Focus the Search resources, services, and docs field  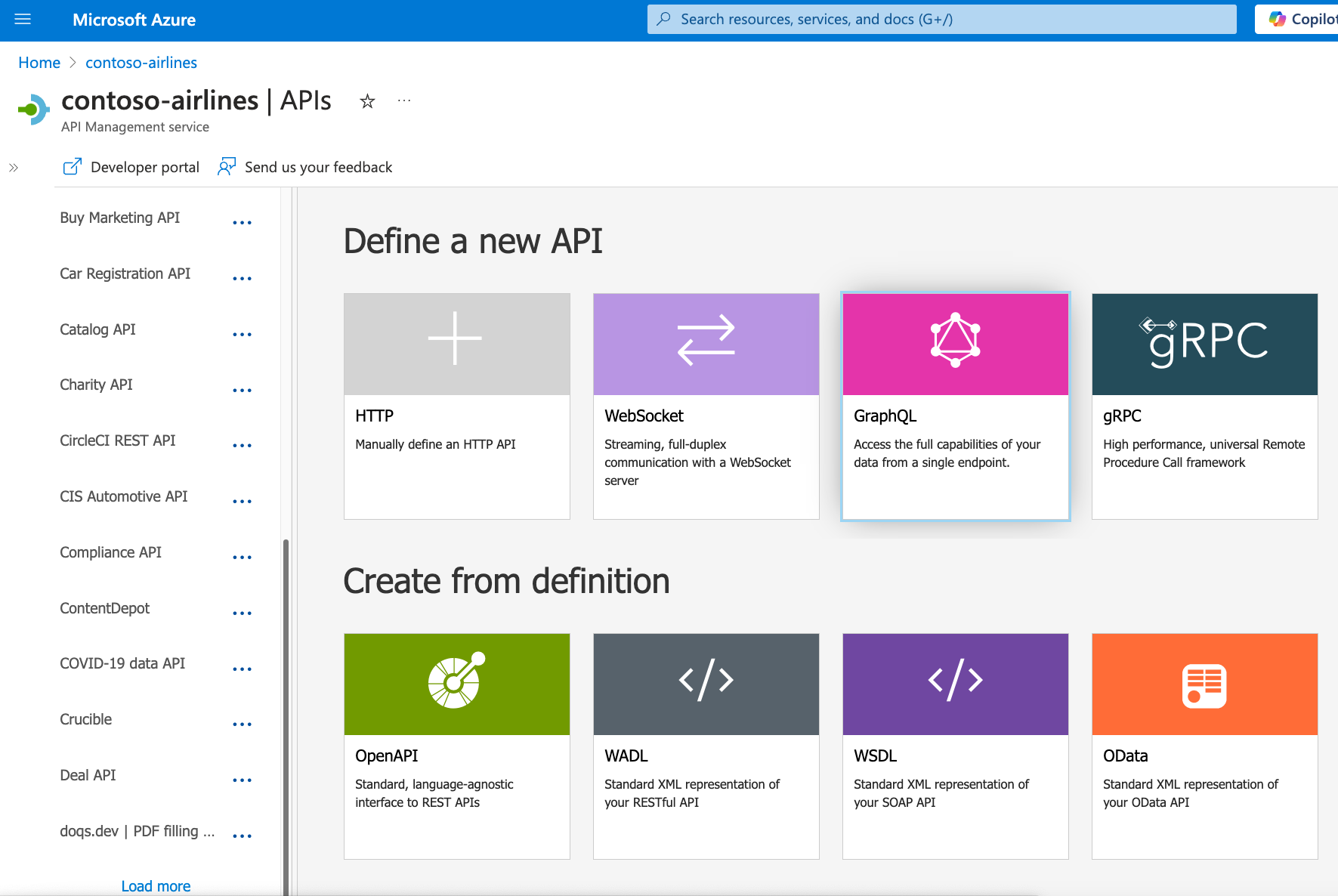pos(941,20)
